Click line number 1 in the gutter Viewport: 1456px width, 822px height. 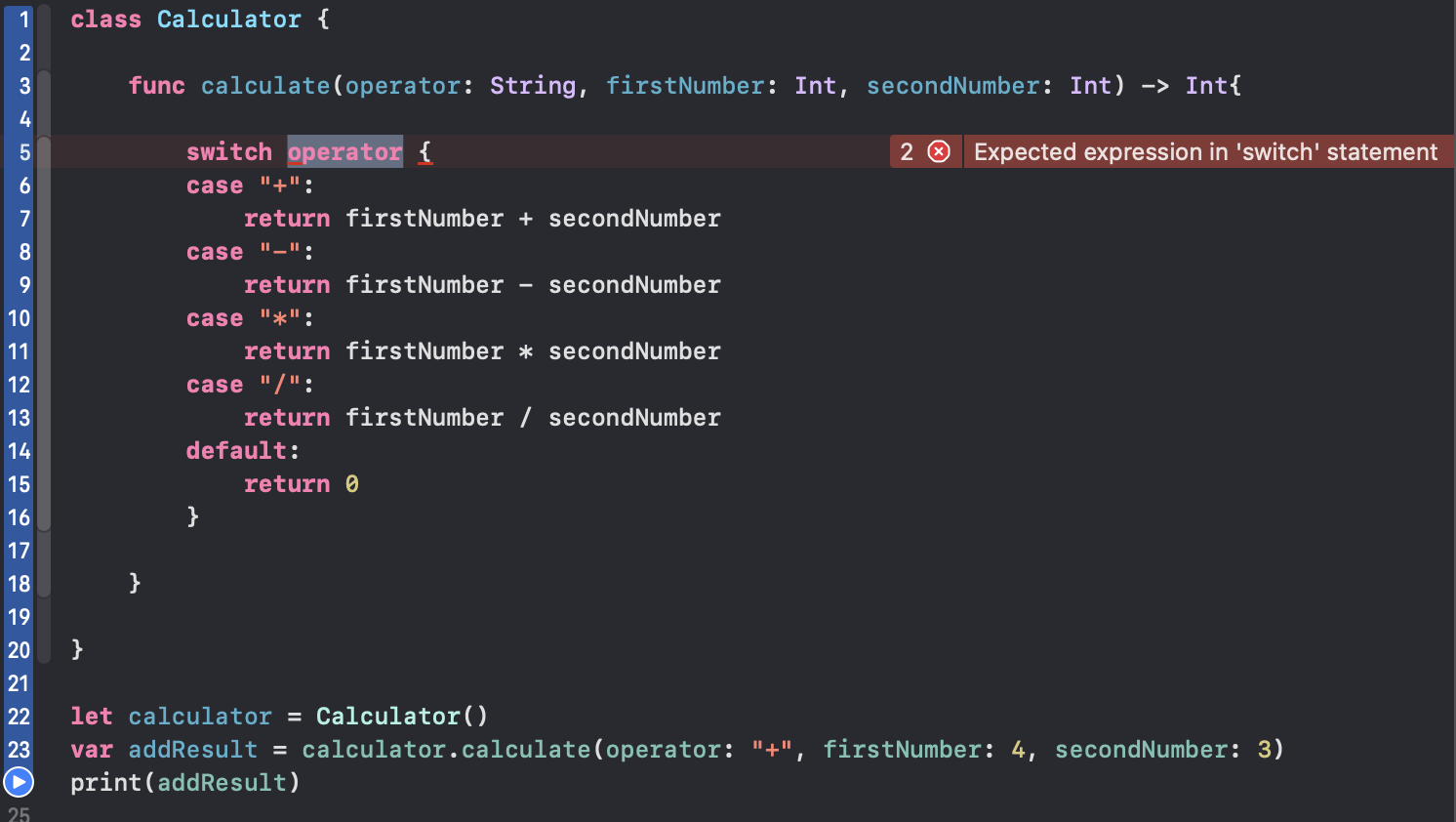tap(24, 20)
